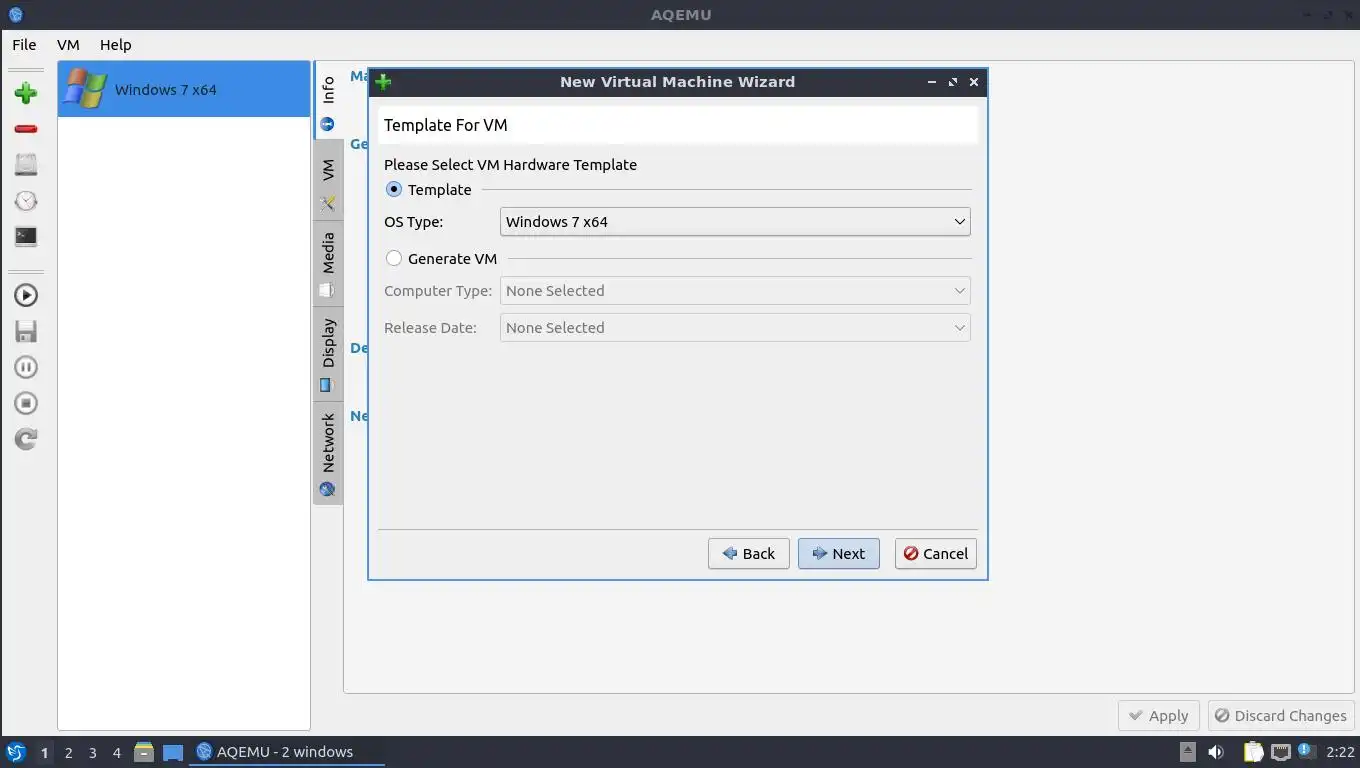Switch to the Info tab
This screenshot has width=1360, height=768.
coord(328,102)
